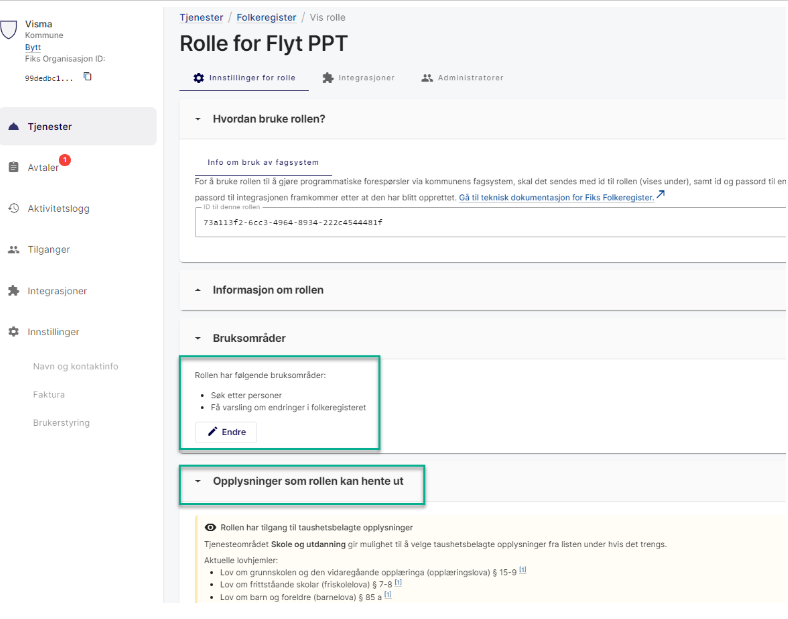Collapse the Bruksområder section

198,339
